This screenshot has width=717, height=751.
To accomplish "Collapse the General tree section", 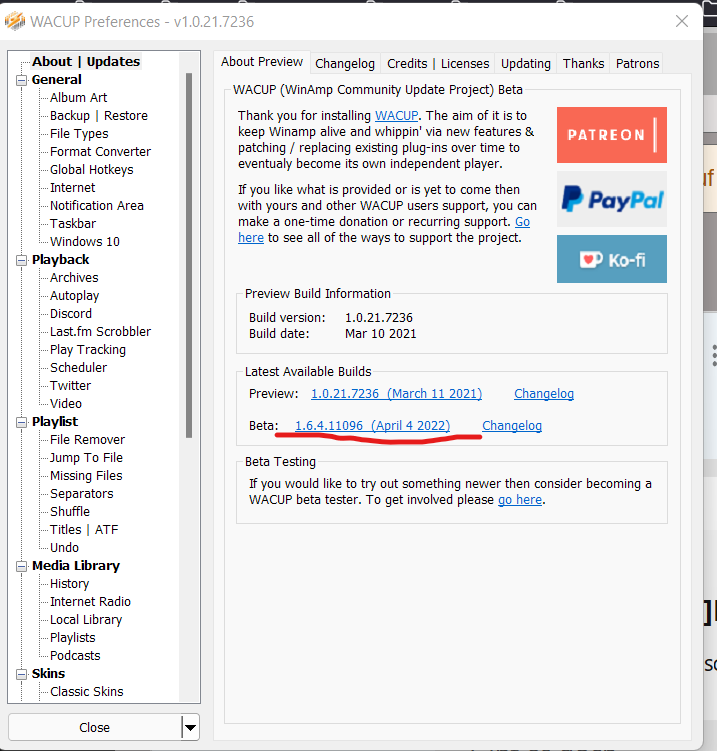I will coord(22,80).
